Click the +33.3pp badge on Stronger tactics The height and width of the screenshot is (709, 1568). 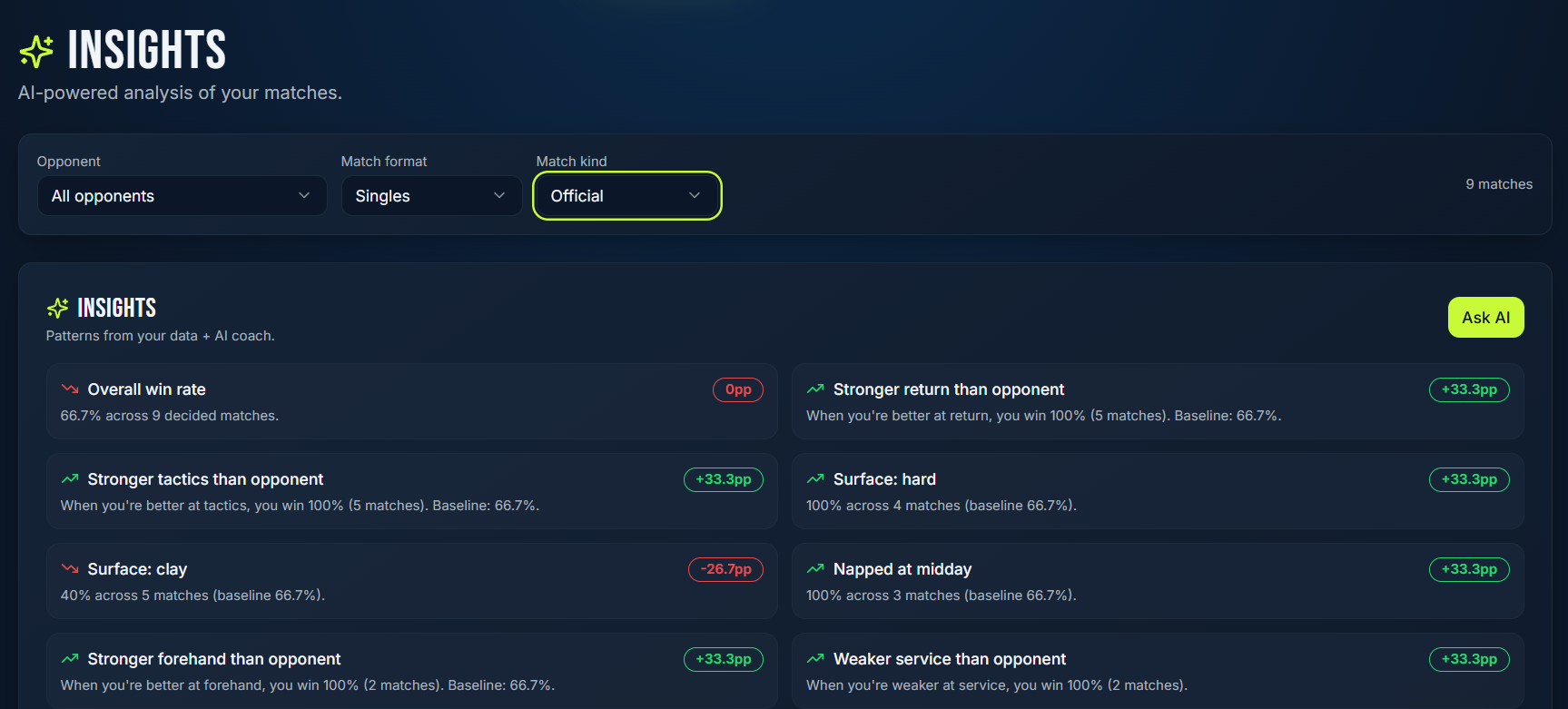click(724, 479)
